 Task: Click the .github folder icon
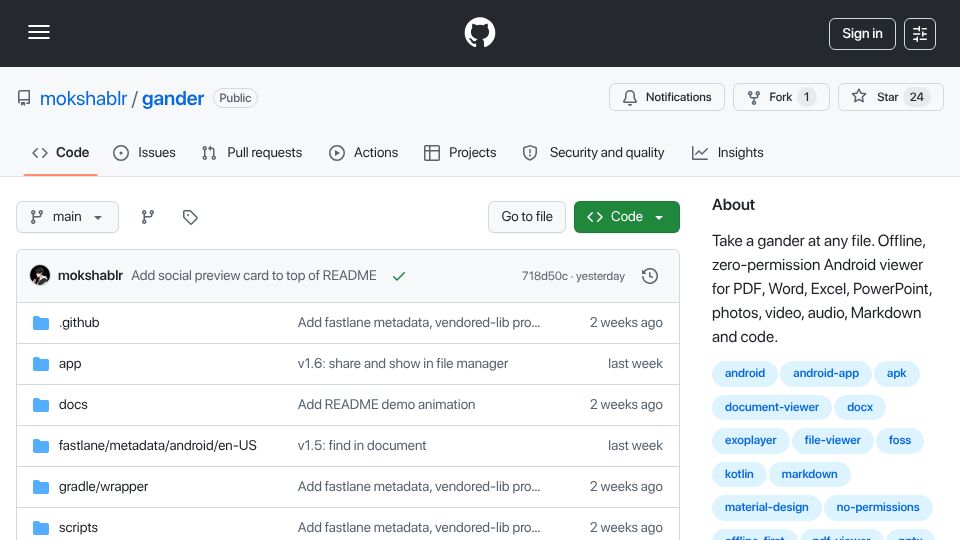[41, 323]
